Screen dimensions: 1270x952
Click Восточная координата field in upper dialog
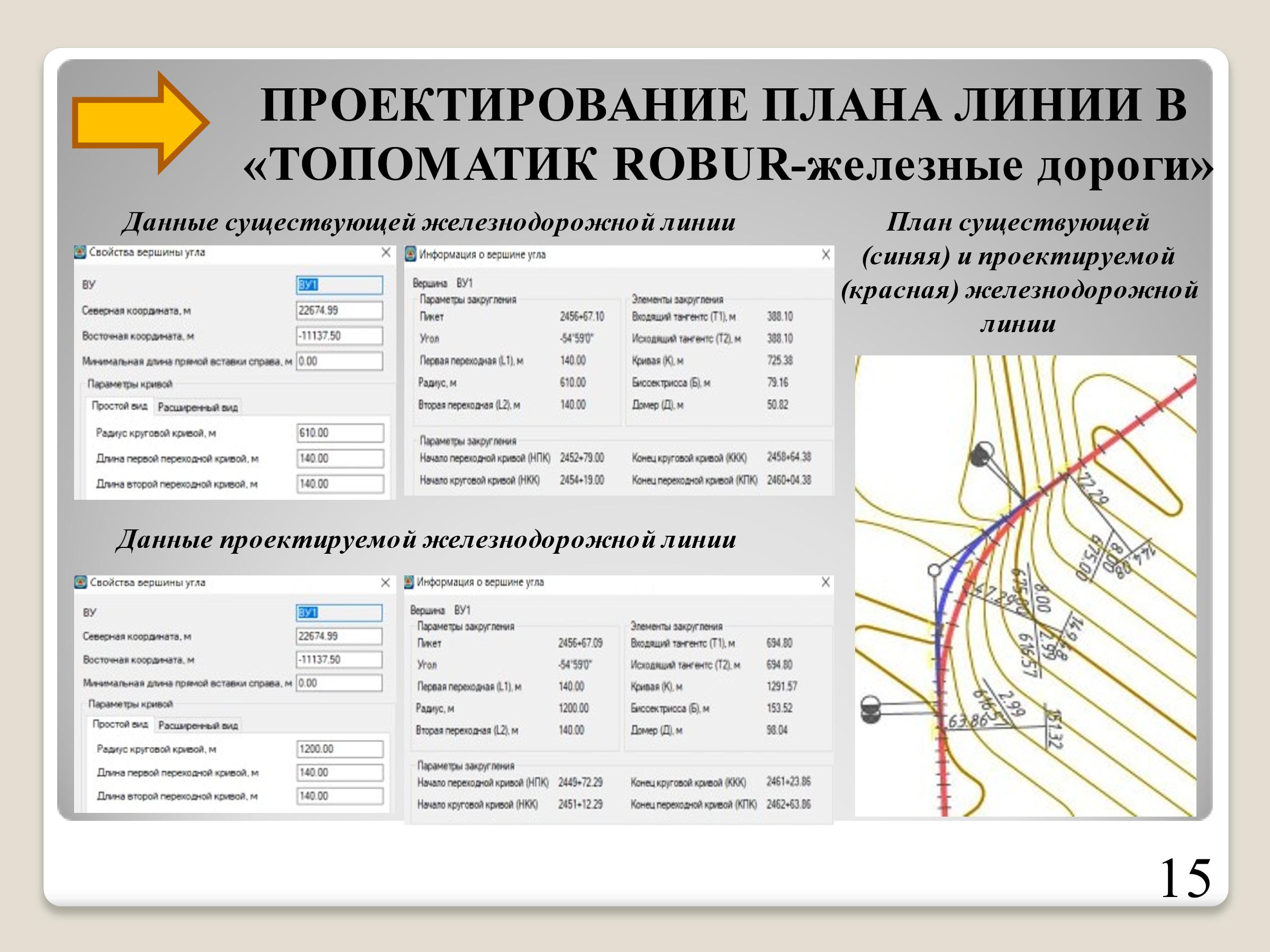pos(339,336)
